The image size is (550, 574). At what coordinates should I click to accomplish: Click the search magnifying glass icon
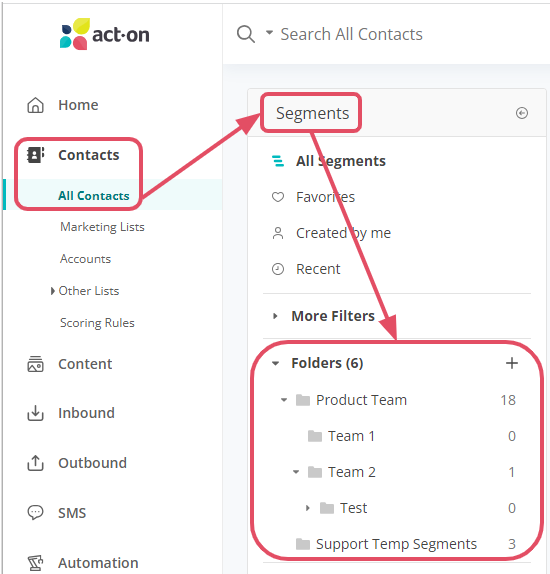click(246, 34)
